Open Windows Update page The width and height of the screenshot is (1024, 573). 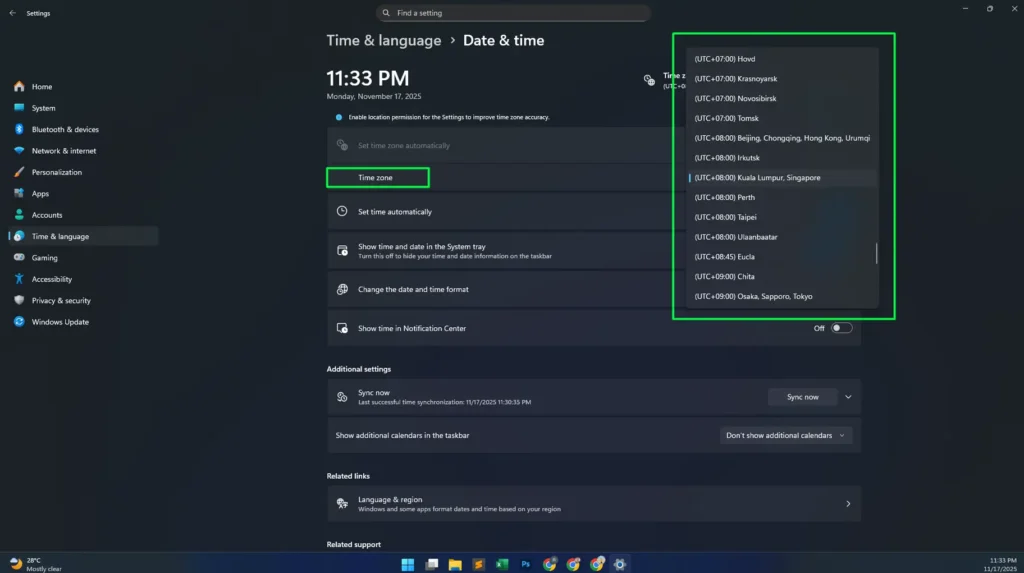point(84,322)
